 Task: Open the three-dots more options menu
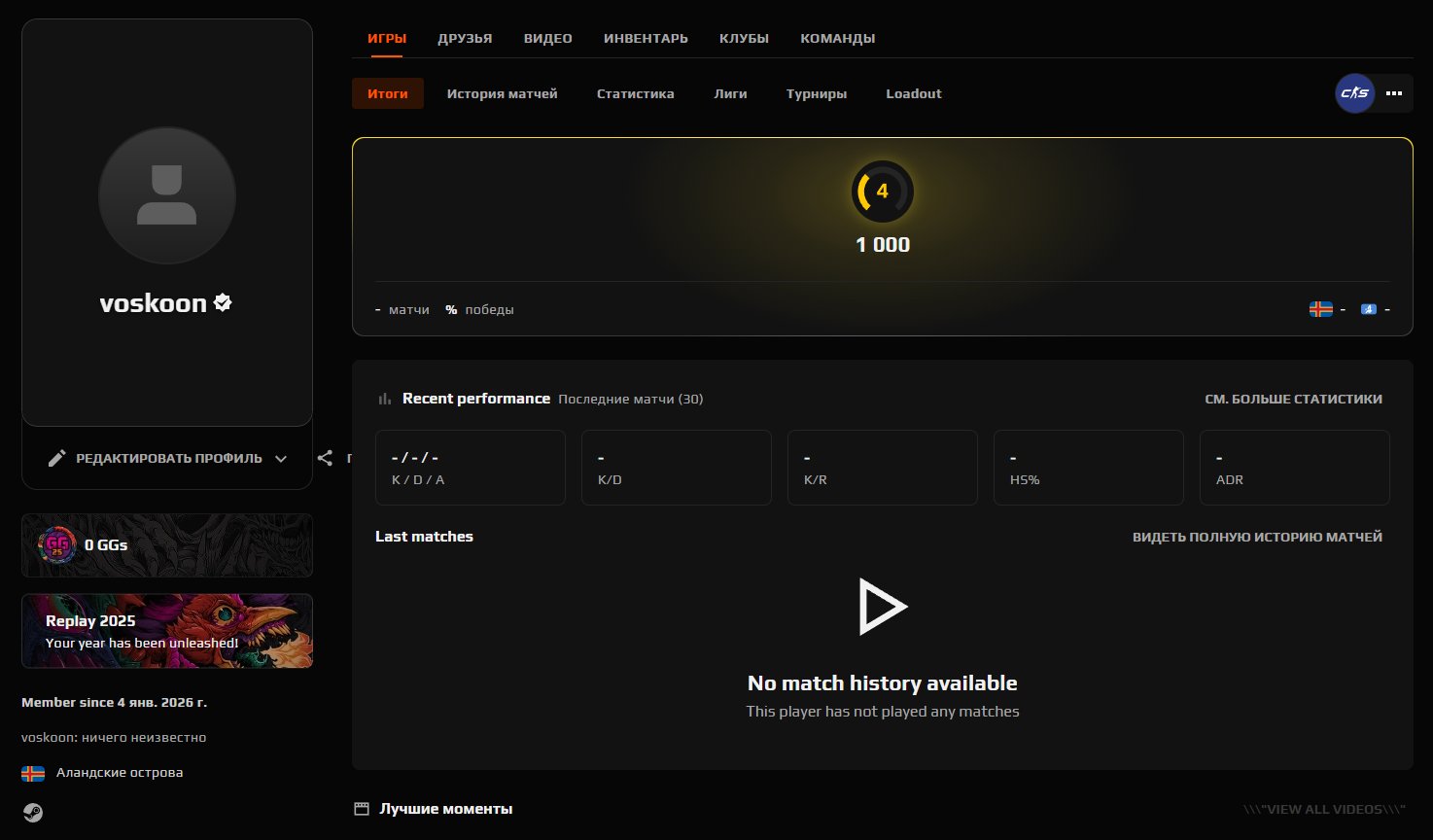pyautogui.click(x=1394, y=93)
